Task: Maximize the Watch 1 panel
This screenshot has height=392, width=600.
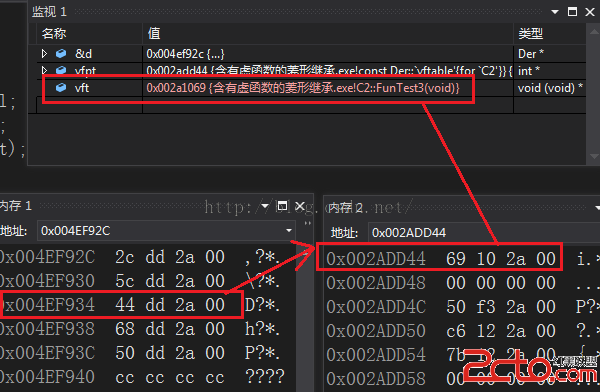Action: (572, 11)
